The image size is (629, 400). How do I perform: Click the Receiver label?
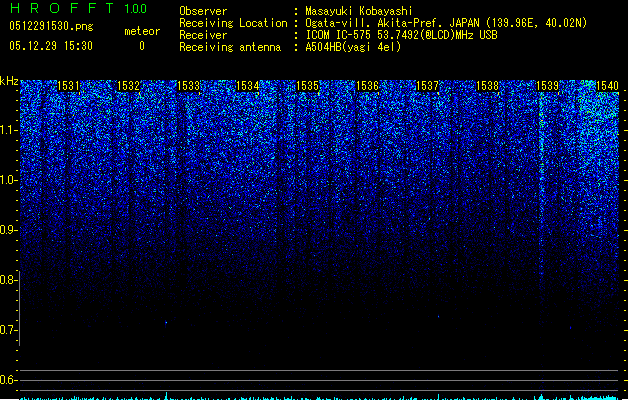pyautogui.click(x=203, y=35)
